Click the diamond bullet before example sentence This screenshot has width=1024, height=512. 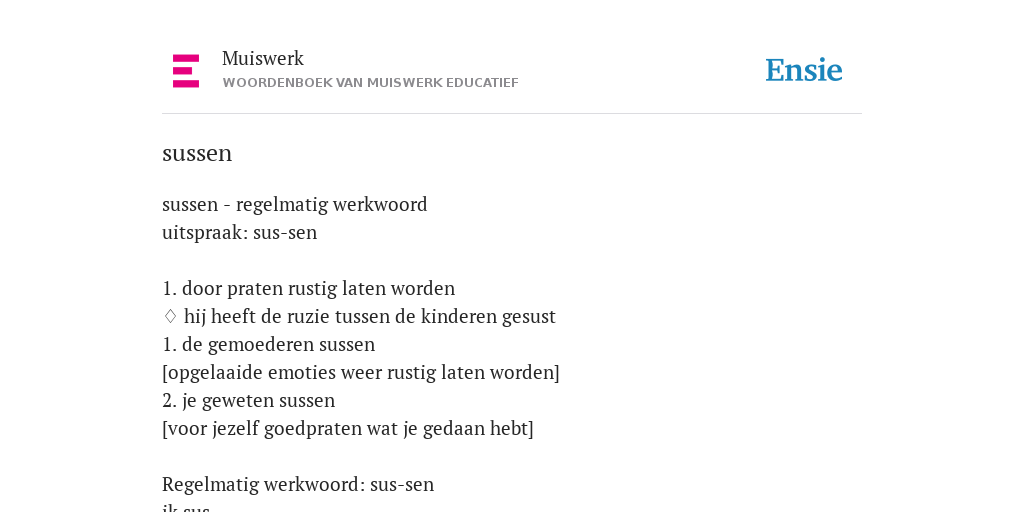coord(170,317)
